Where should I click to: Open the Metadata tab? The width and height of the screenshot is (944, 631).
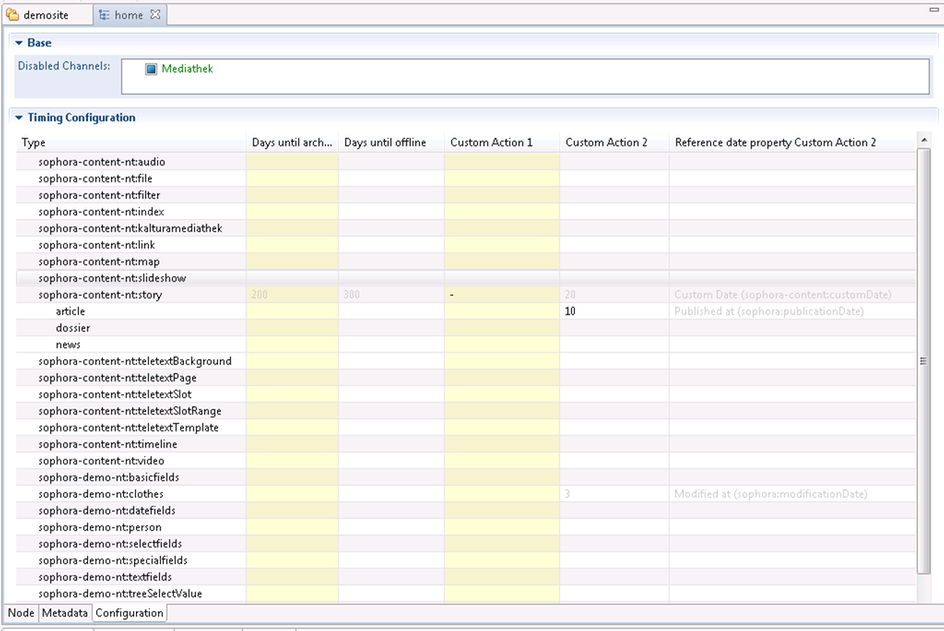click(x=64, y=612)
